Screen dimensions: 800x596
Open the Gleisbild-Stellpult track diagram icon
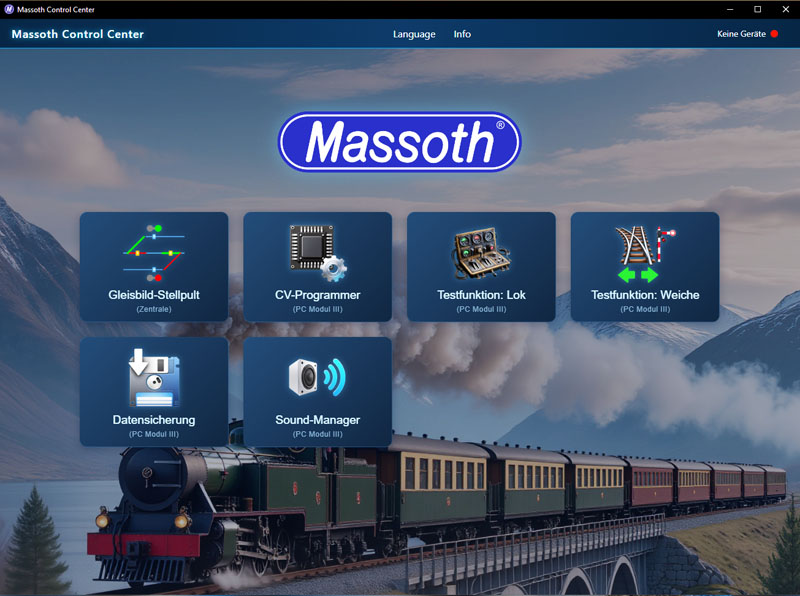153,254
